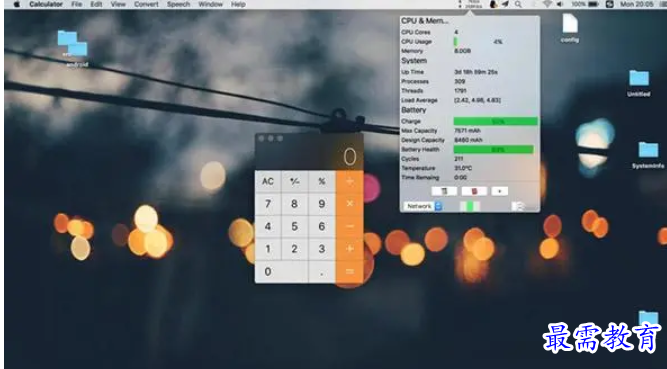Open the Network dropdown in stats panel
This screenshot has height=369, width=667.
(423, 206)
